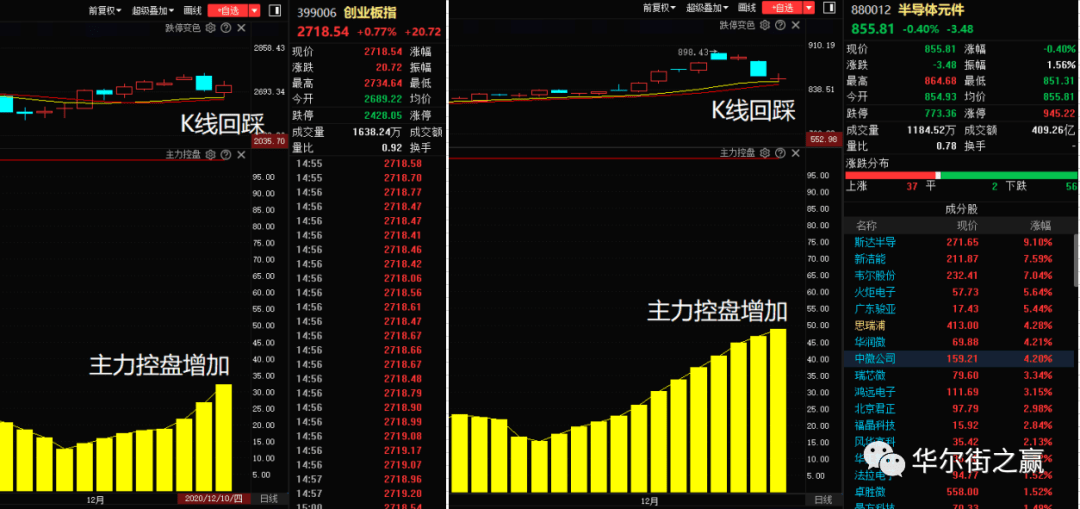Viewport: 1080px width, 509px height.
Task: Open 鸿远电子 stock row
Action: 959,392
